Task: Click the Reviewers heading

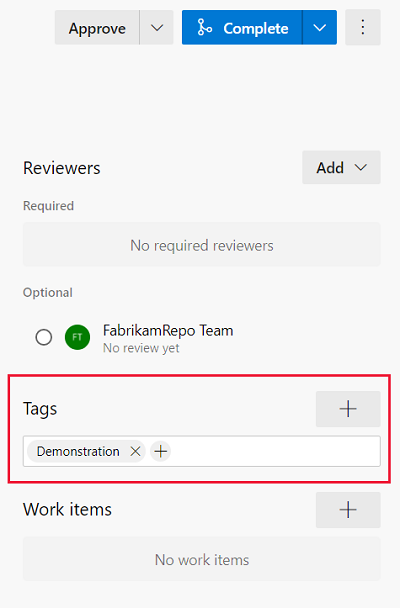Action: [x=62, y=168]
